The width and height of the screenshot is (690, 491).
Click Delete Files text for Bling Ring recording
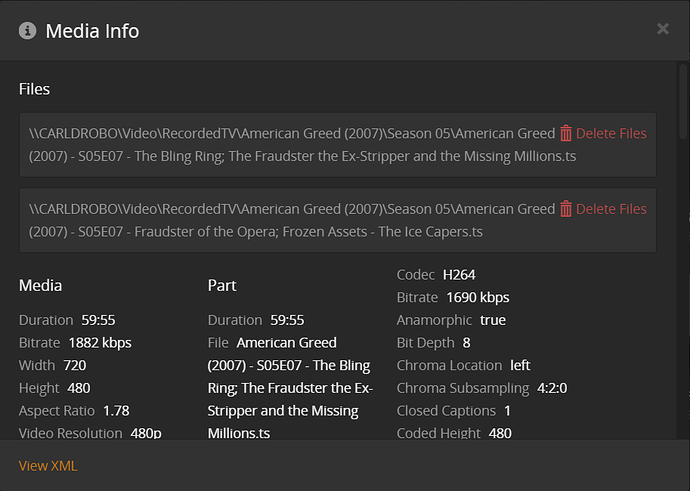[x=611, y=133]
